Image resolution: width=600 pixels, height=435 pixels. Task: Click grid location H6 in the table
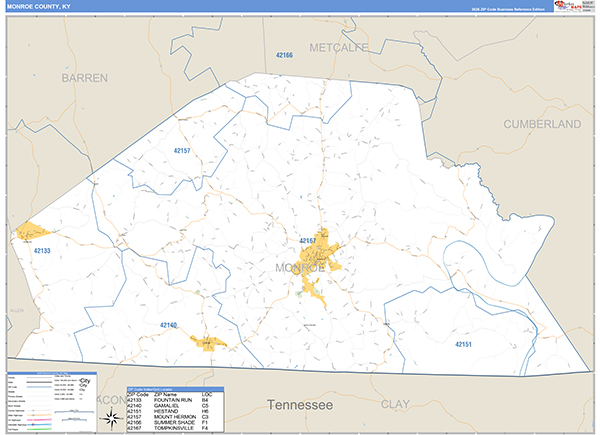[205, 411]
